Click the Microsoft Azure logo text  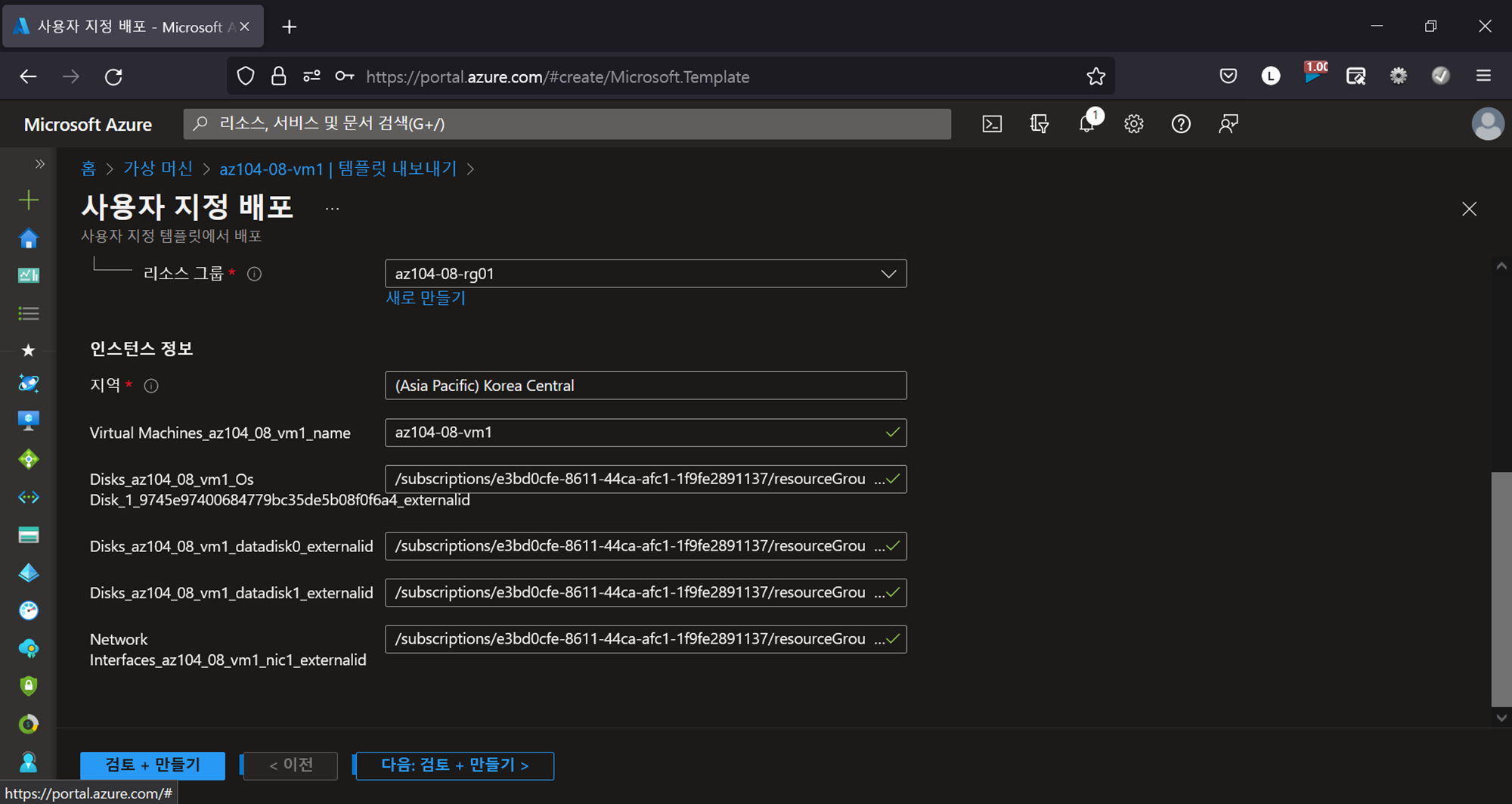(x=88, y=124)
